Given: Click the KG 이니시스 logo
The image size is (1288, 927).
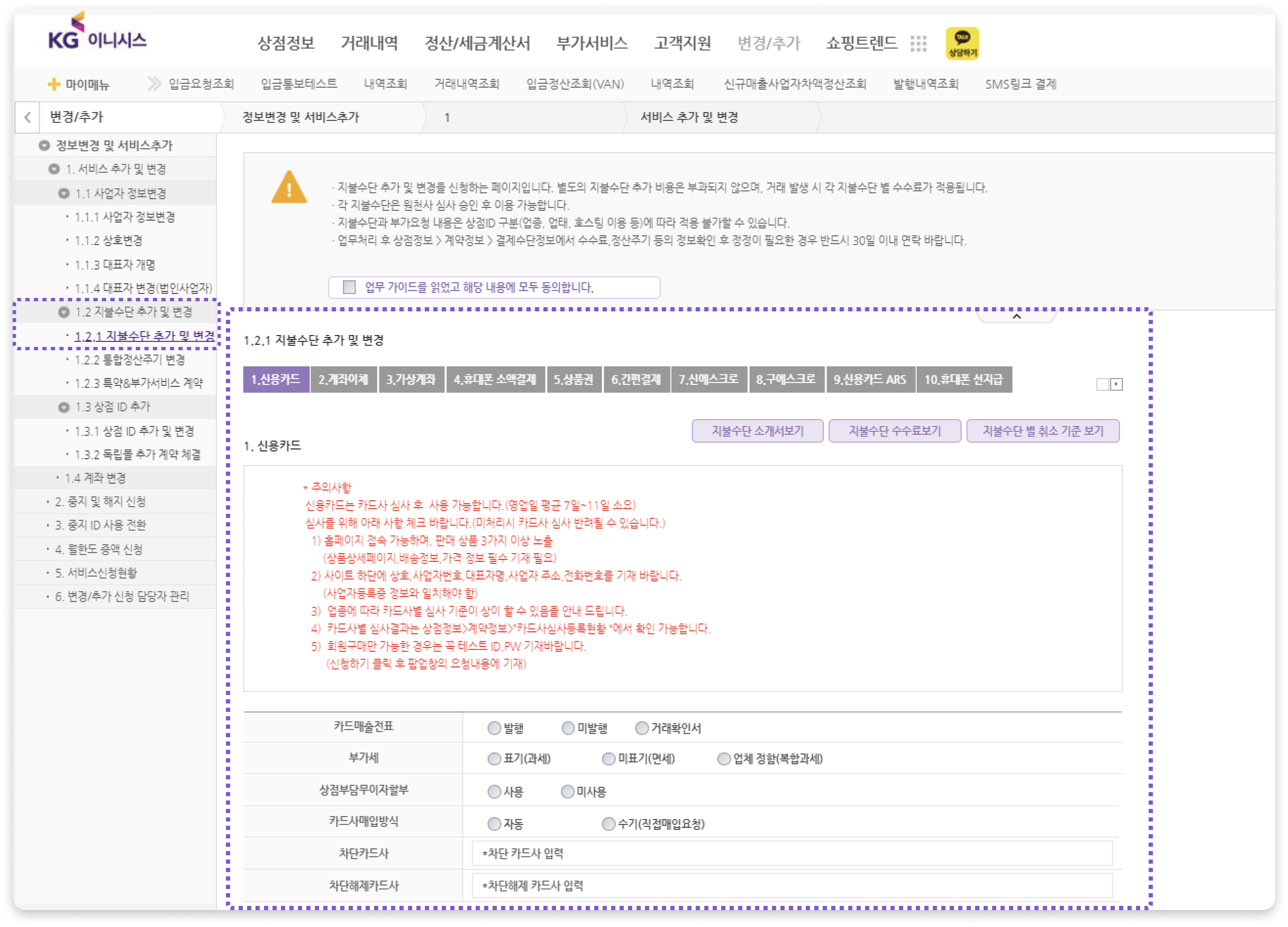Looking at the screenshot, I should [97, 32].
